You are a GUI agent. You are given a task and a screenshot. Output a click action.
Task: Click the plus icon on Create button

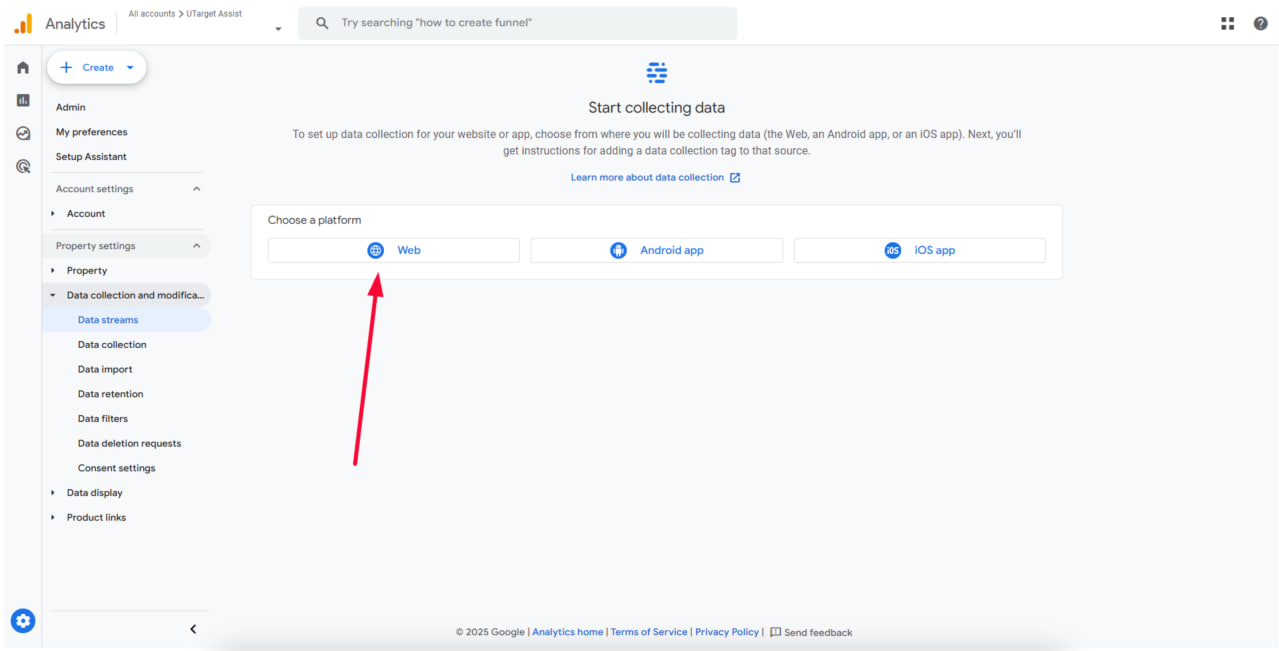[x=66, y=68]
